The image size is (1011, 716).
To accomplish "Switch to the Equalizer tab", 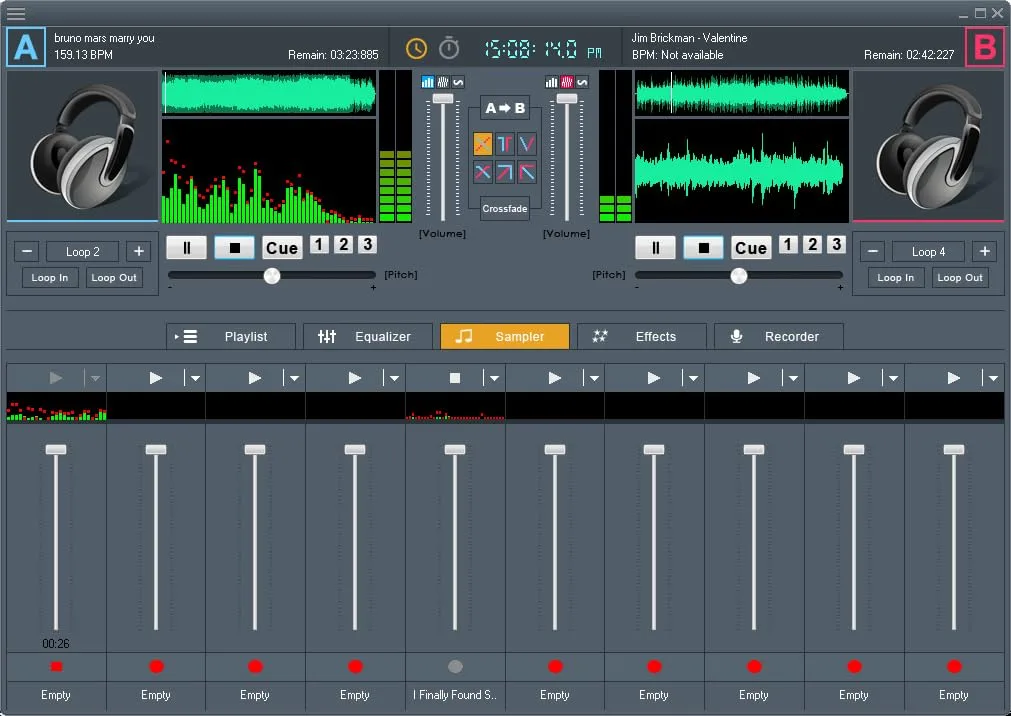I will (368, 336).
